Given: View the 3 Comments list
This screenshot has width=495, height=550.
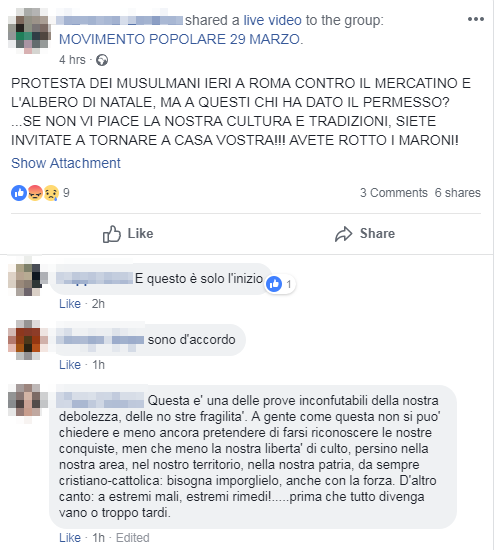Looking at the screenshot, I should [394, 193].
